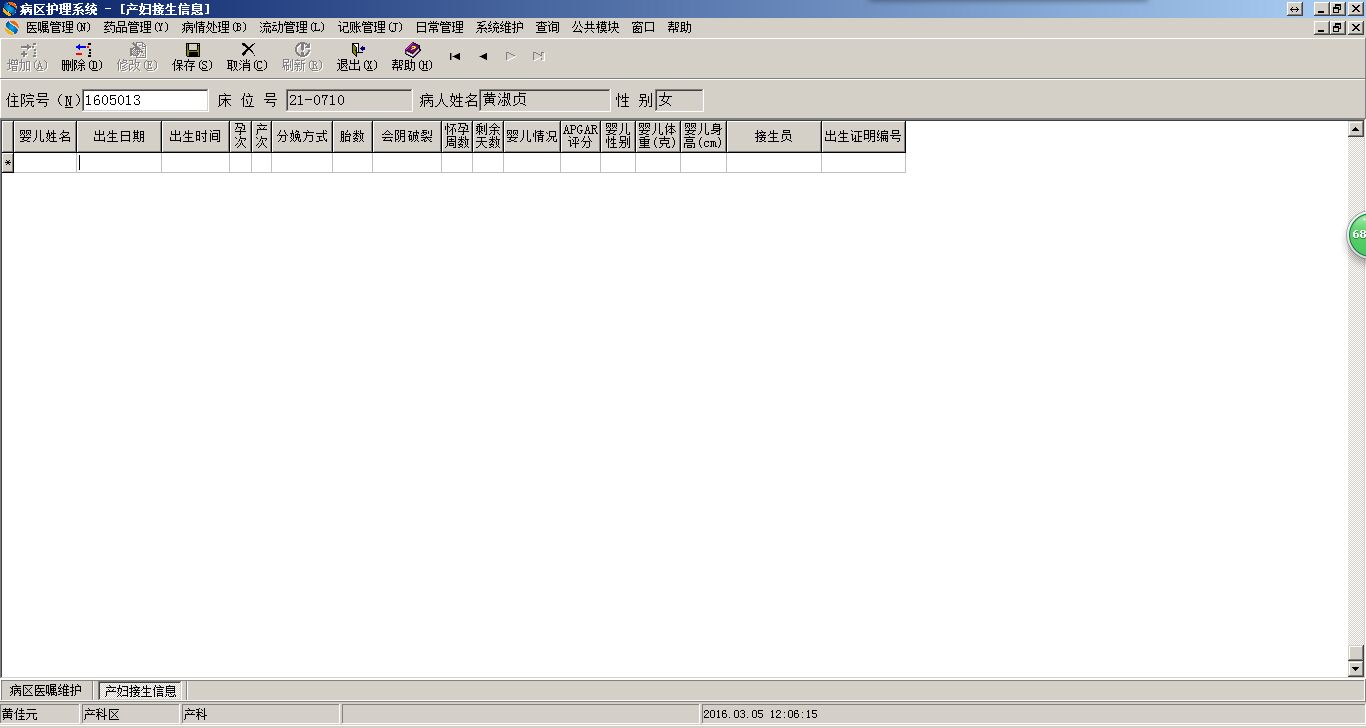1366x728 pixels.
Task: Click the 增加 (Add) toolbar icon
Action: click(27, 57)
